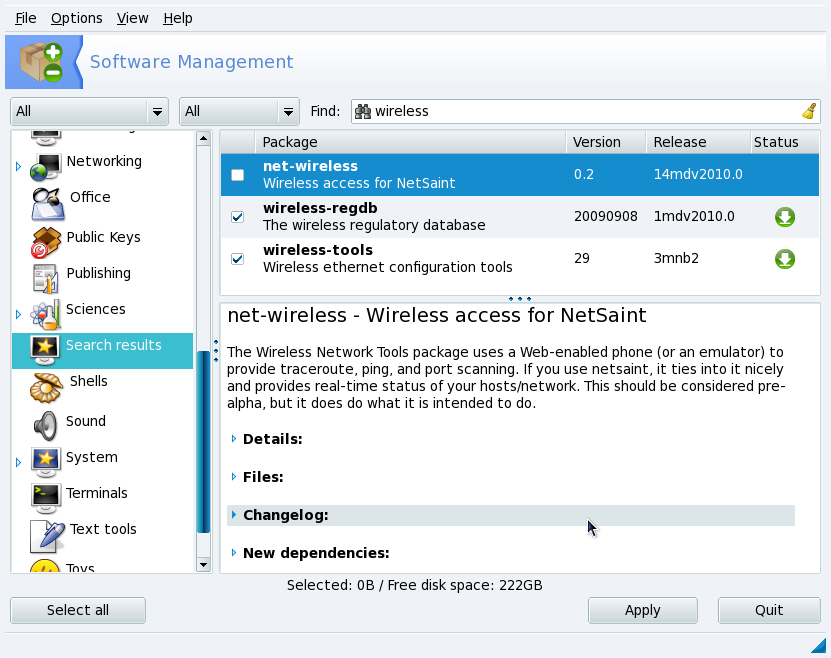The width and height of the screenshot is (831, 658).
Task: Click the Public Keys category icon
Action: (46, 242)
